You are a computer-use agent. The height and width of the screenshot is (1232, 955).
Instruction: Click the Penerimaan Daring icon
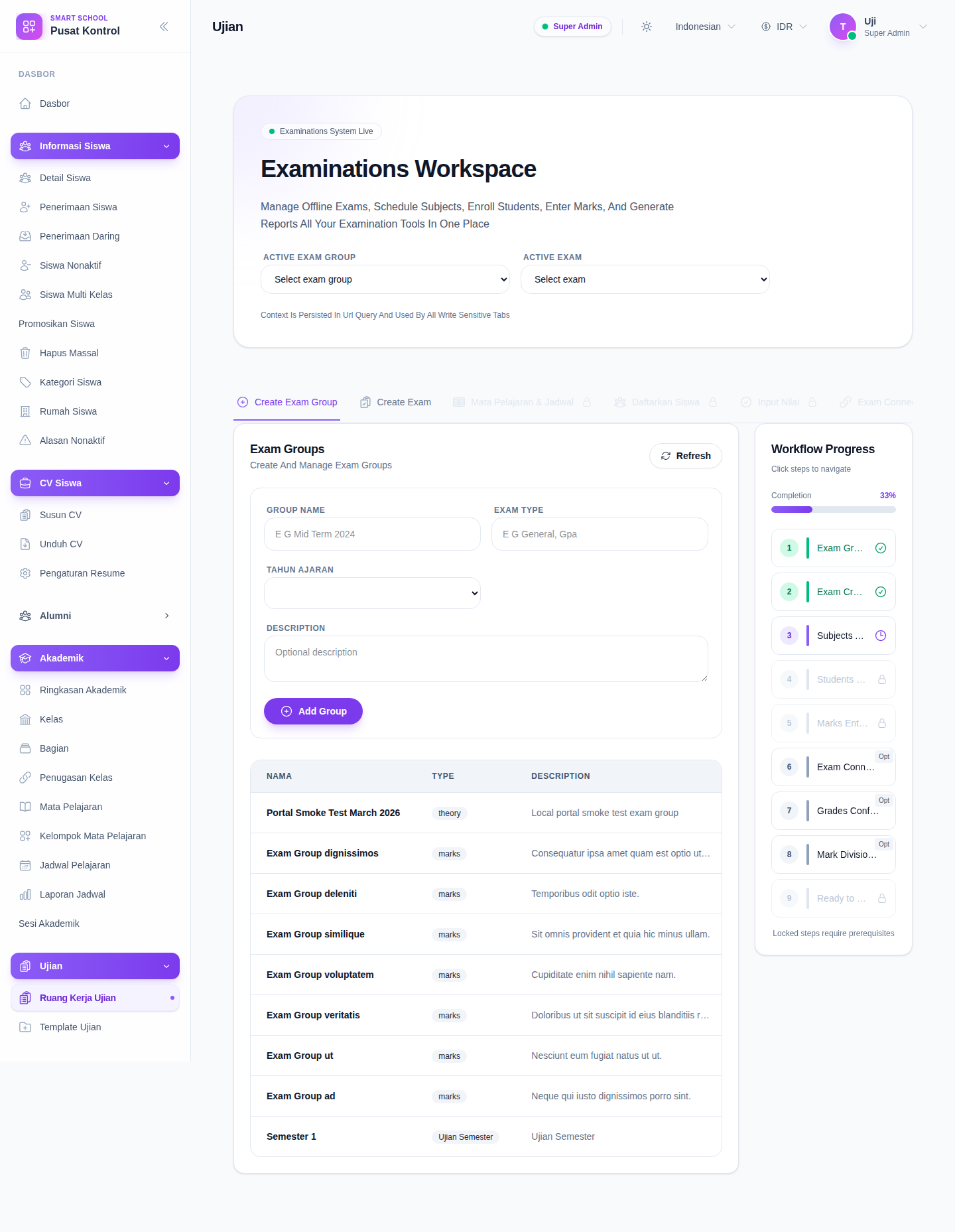tap(25, 236)
